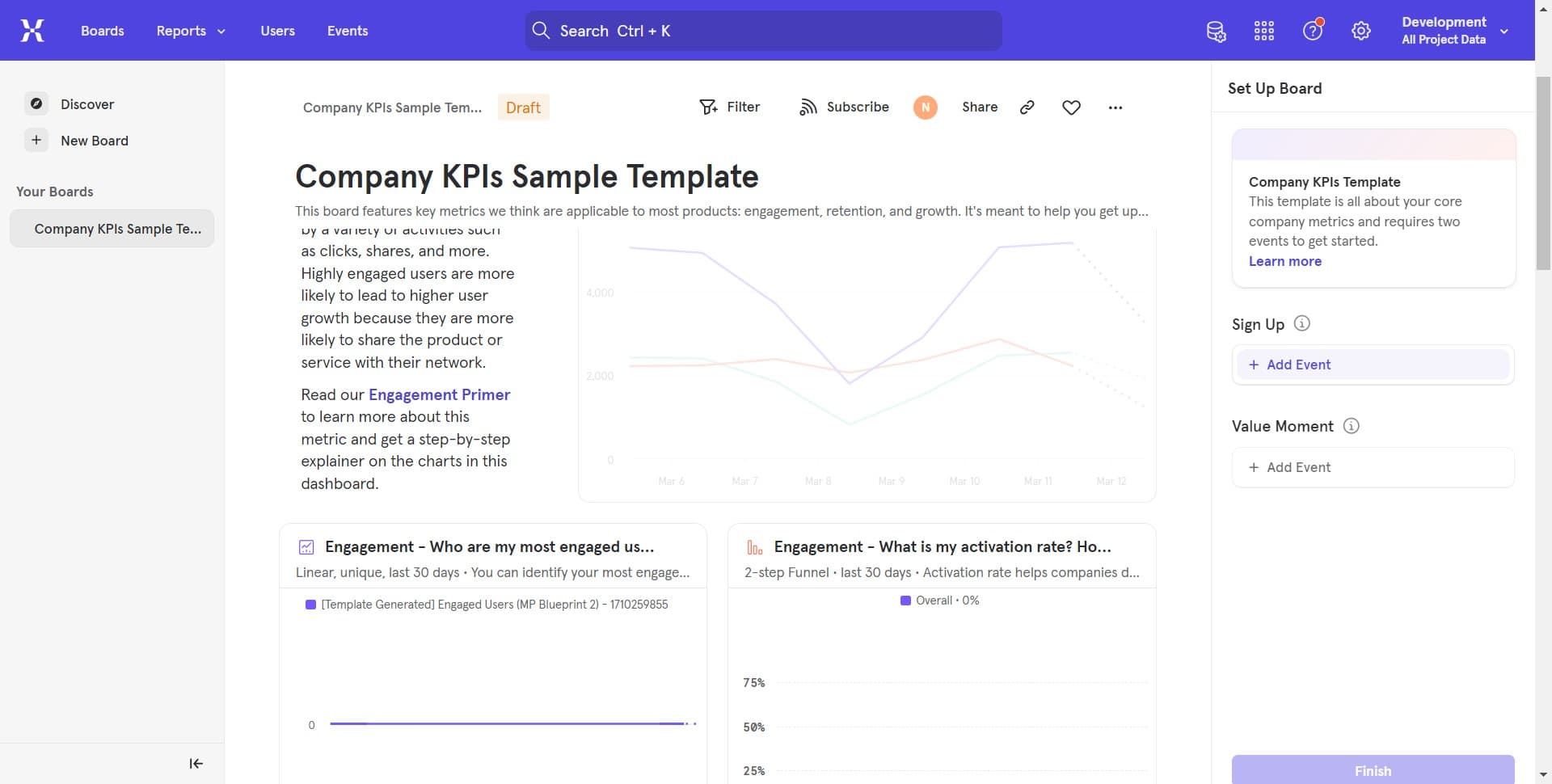Favorite the board with the heart icon
Image resolution: width=1552 pixels, height=784 pixels.
pos(1070,107)
